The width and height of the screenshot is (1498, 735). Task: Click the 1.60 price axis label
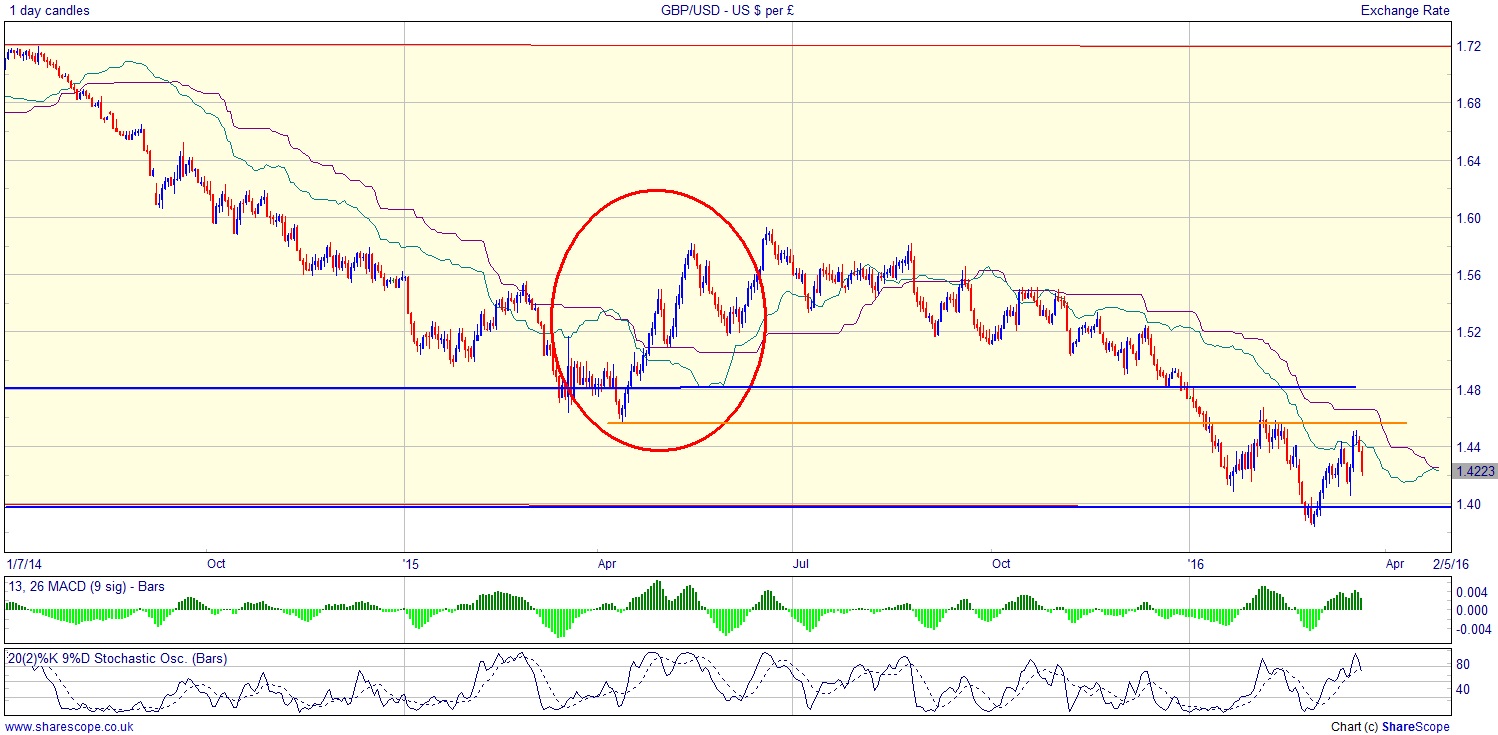[1469, 218]
